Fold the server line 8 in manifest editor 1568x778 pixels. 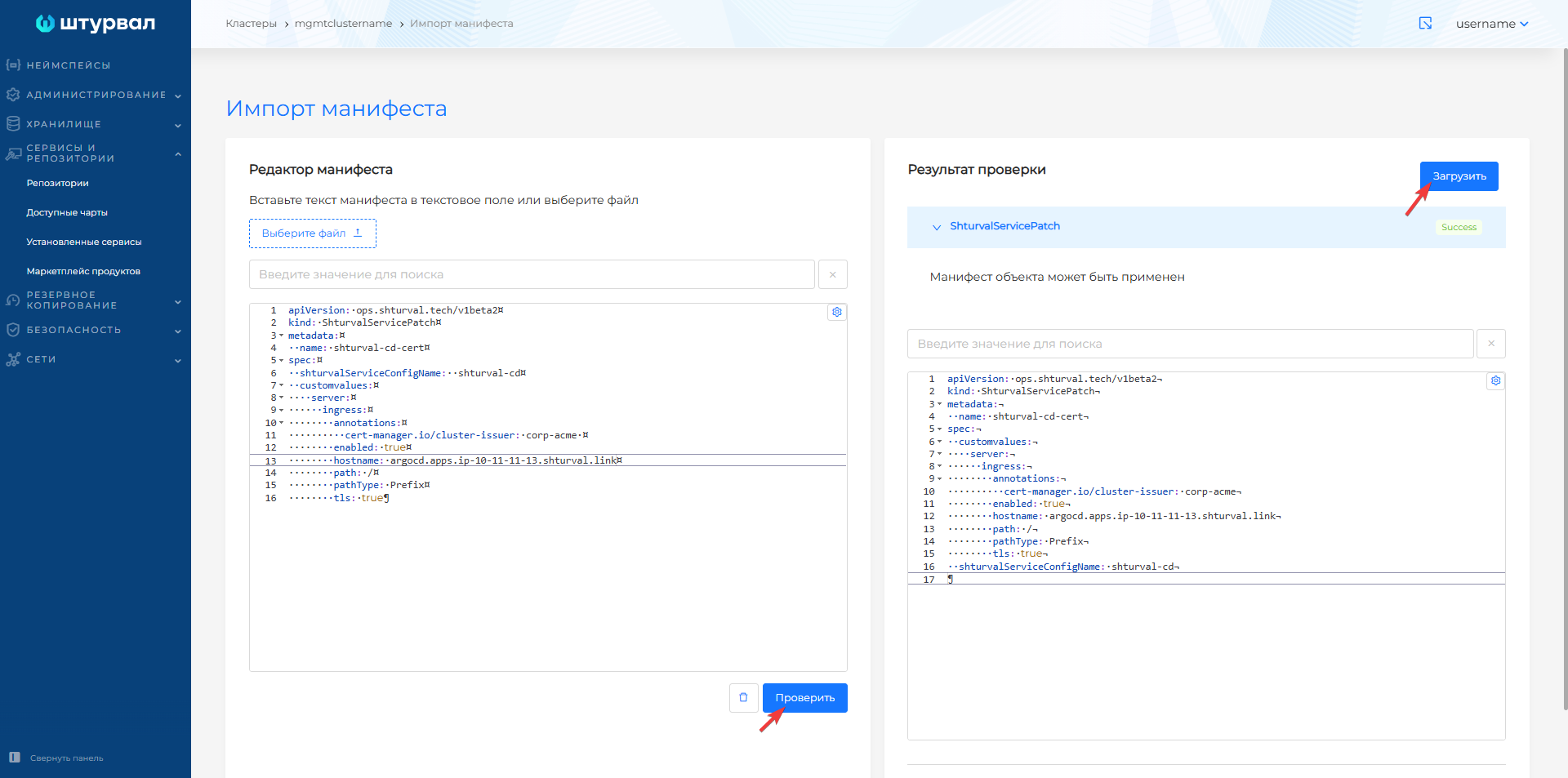click(x=282, y=398)
